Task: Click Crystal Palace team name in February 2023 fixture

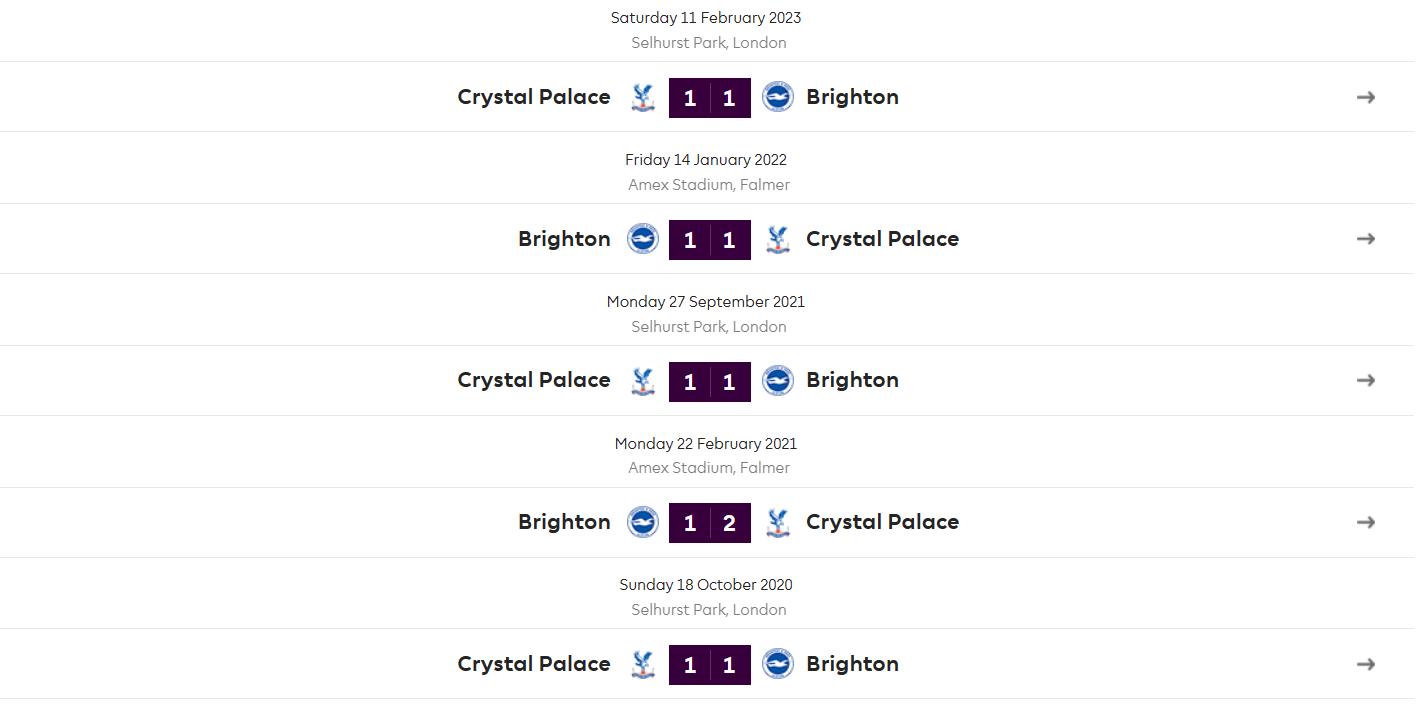Action: (x=534, y=97)
